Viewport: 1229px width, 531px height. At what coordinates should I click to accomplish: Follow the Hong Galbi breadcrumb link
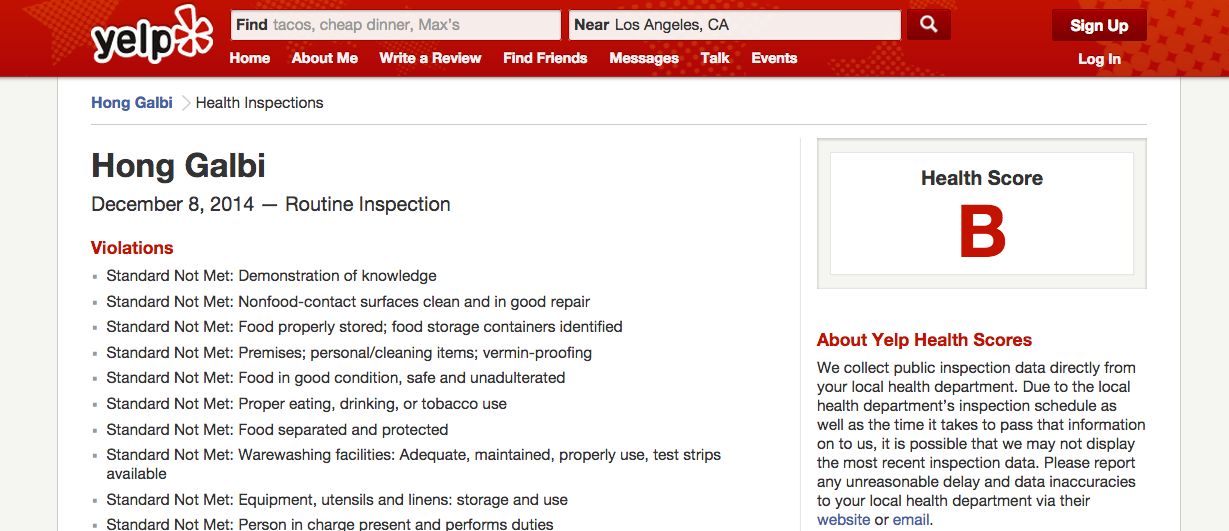click(x=132, y=102)
